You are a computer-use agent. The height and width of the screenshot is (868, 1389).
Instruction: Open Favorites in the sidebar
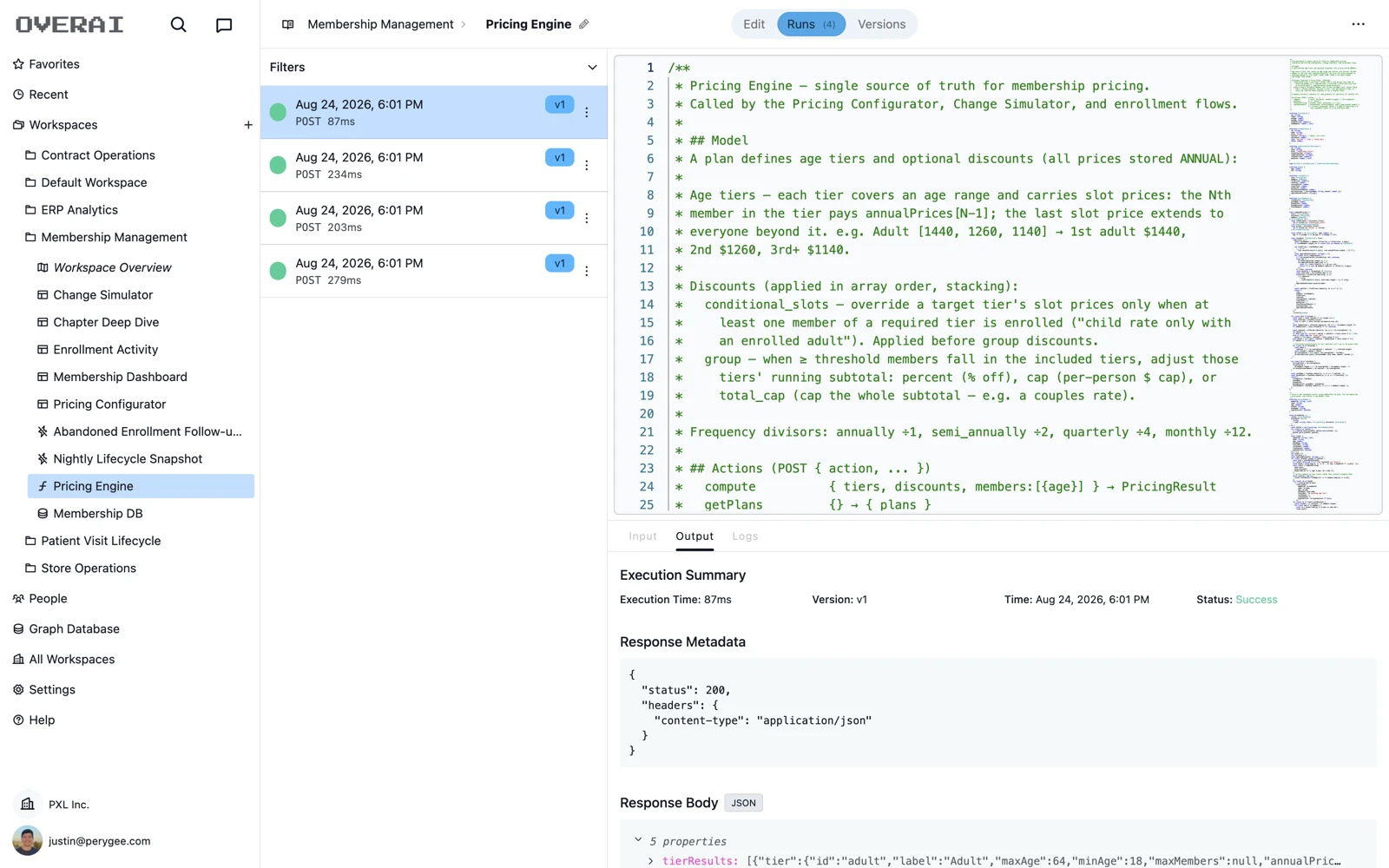[x=54, y=64]
